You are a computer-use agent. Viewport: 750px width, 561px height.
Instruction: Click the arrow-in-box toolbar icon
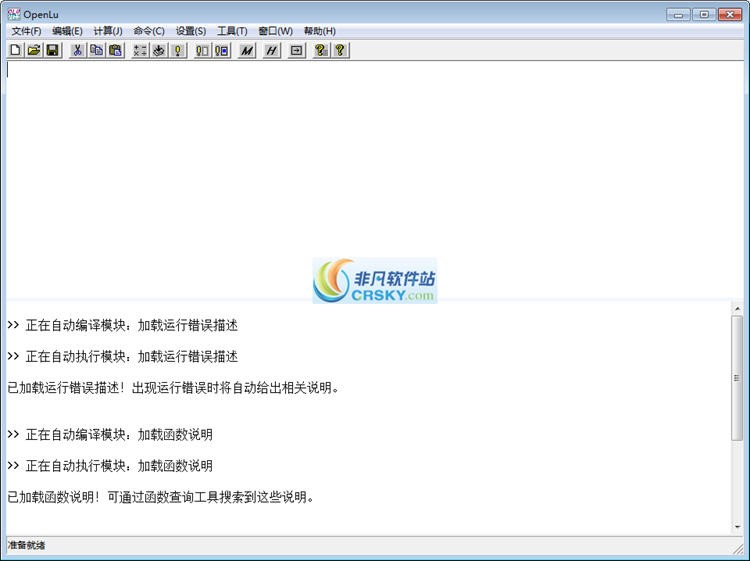coord(296,50)
